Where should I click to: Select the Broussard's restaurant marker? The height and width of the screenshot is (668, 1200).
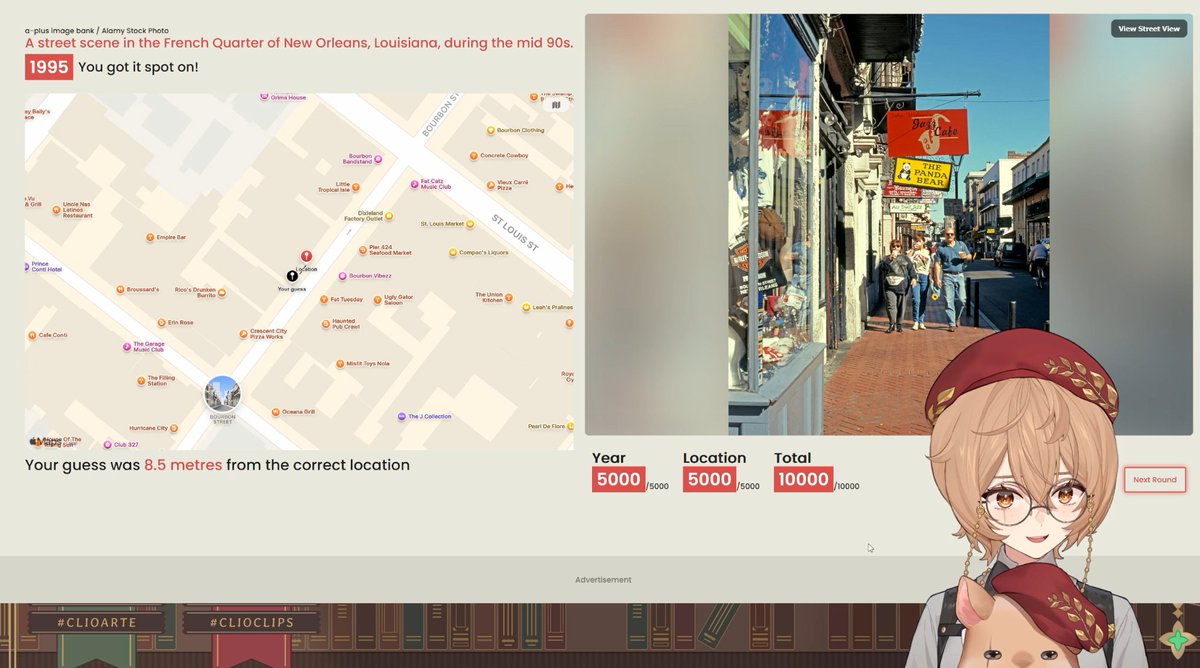point(119,289)
